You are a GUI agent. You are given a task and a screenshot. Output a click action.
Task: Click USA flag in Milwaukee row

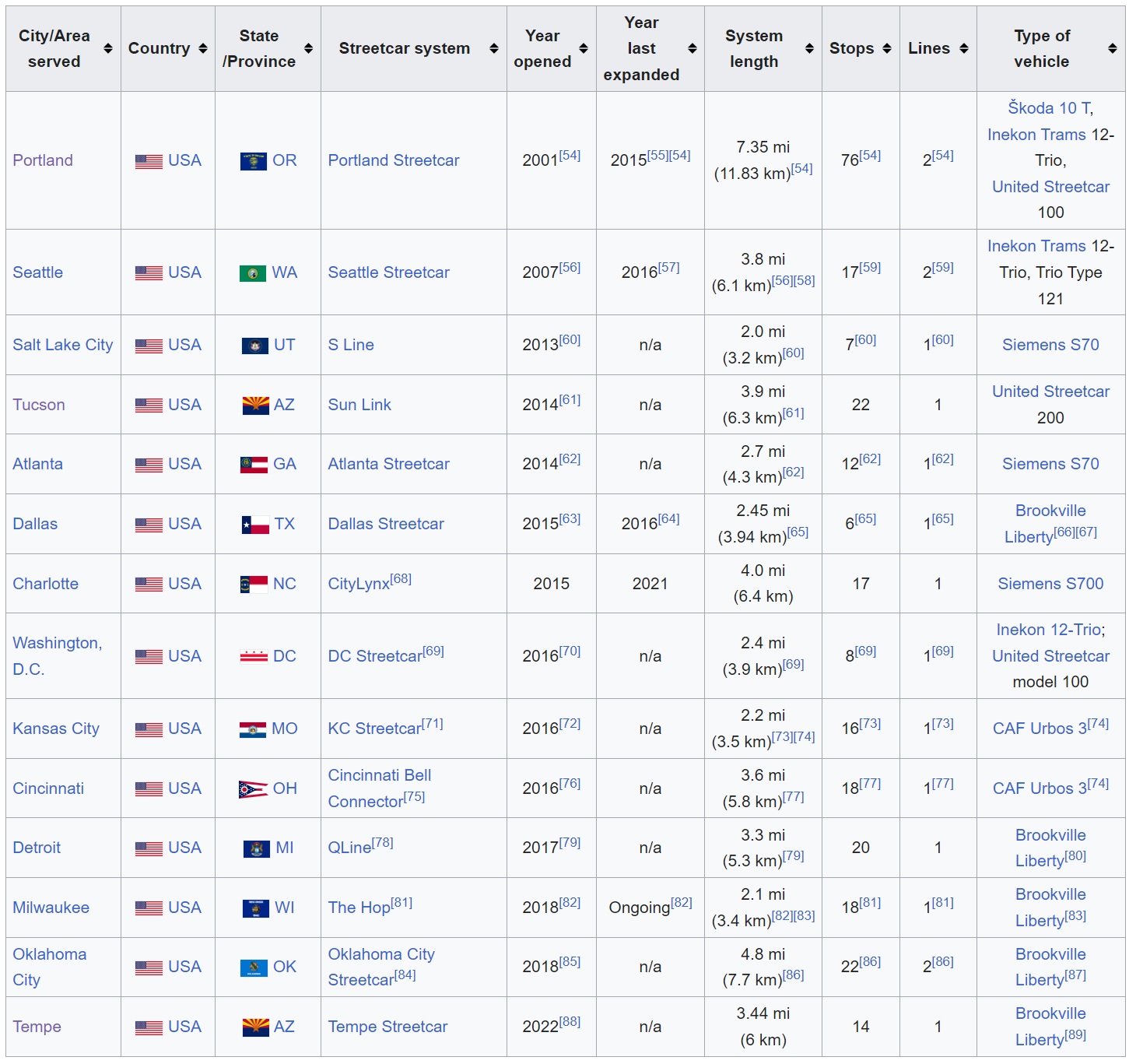tap(149, 908)
